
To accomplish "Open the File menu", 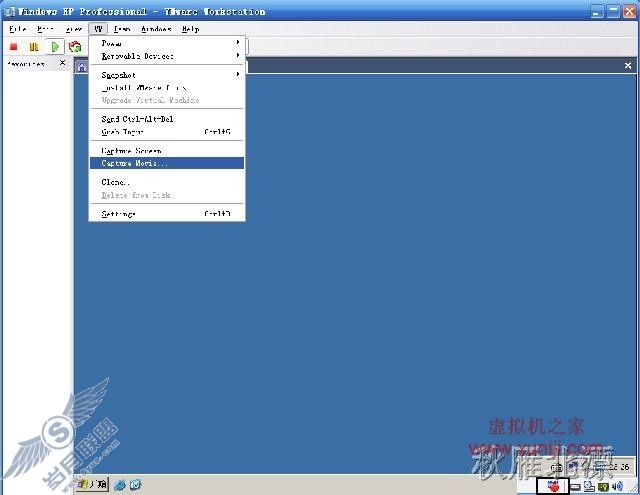I will point(18,29).
